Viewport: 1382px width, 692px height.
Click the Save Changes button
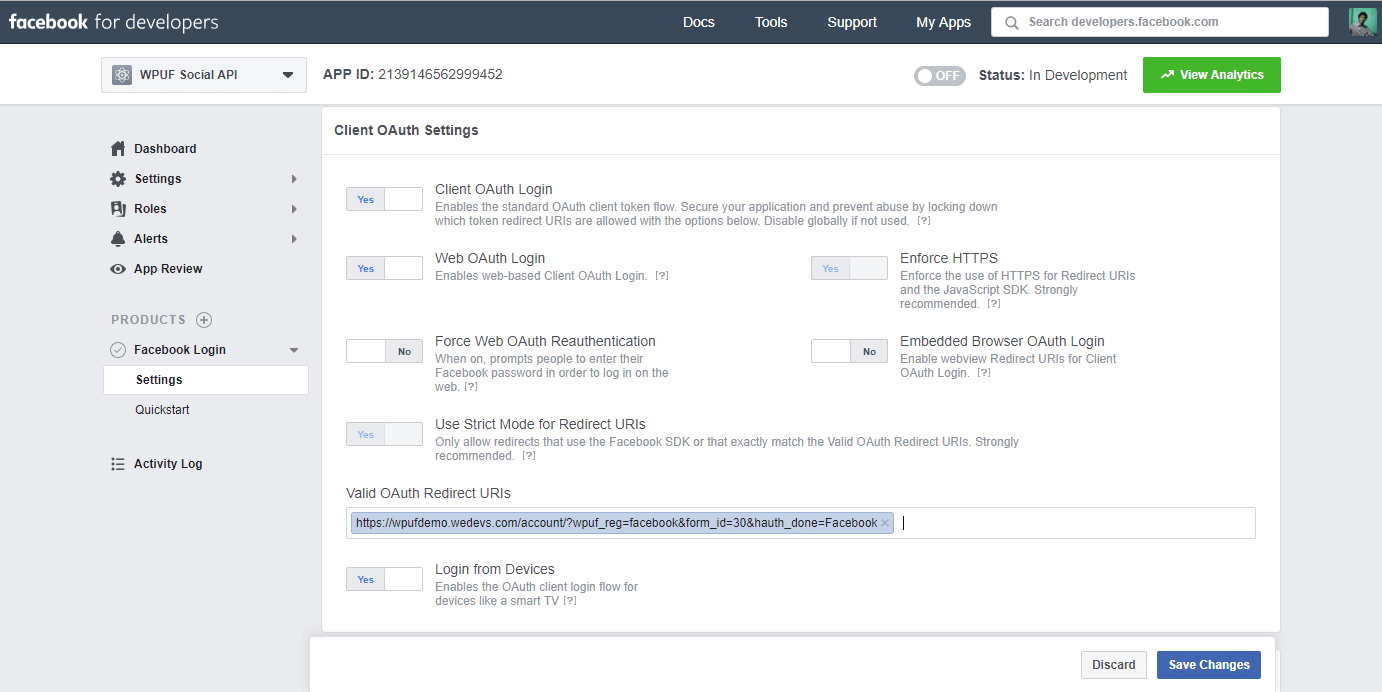pos(1209,665)
